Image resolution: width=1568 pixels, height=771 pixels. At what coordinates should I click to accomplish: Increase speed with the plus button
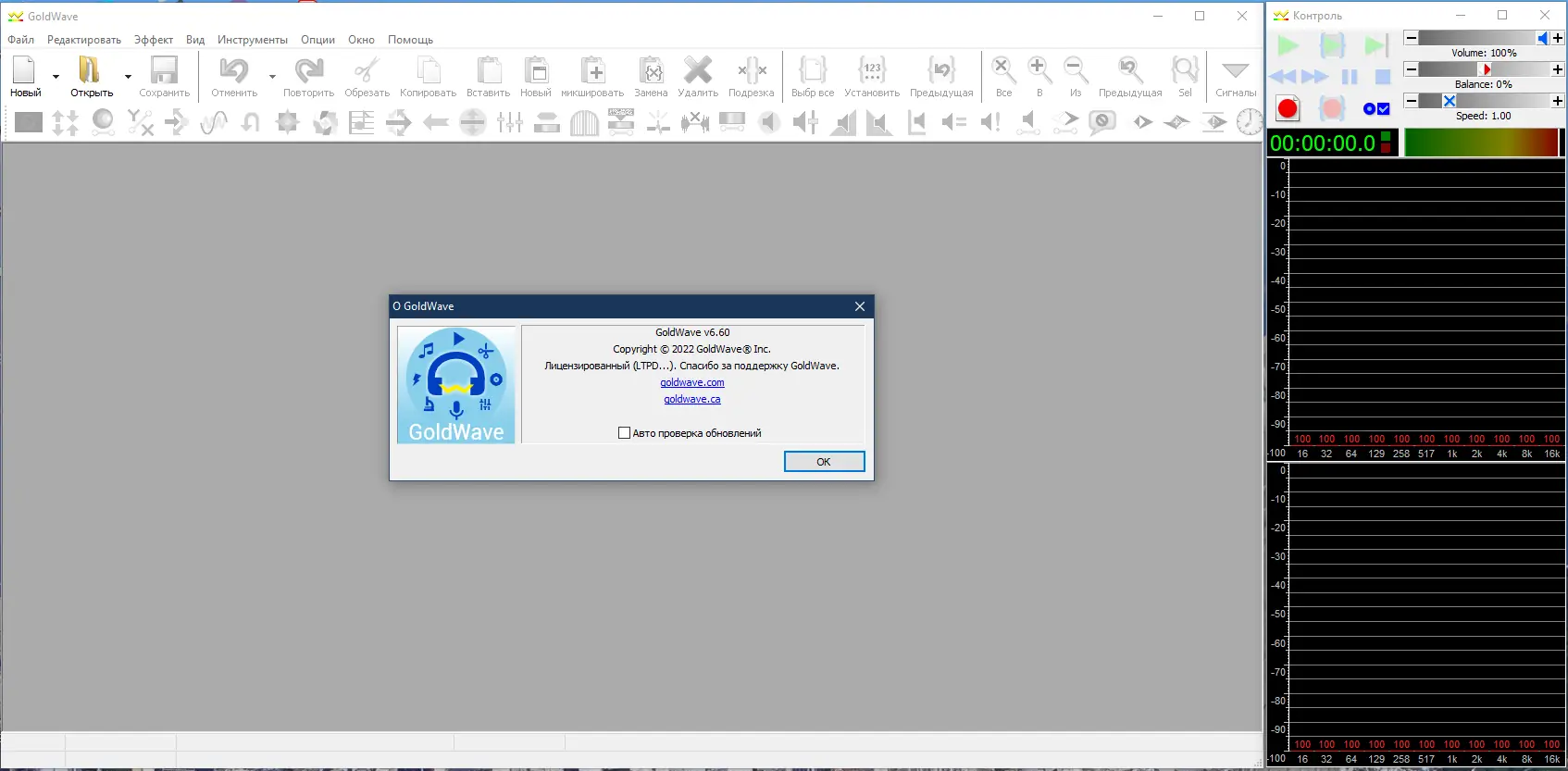click(1558, 101)
